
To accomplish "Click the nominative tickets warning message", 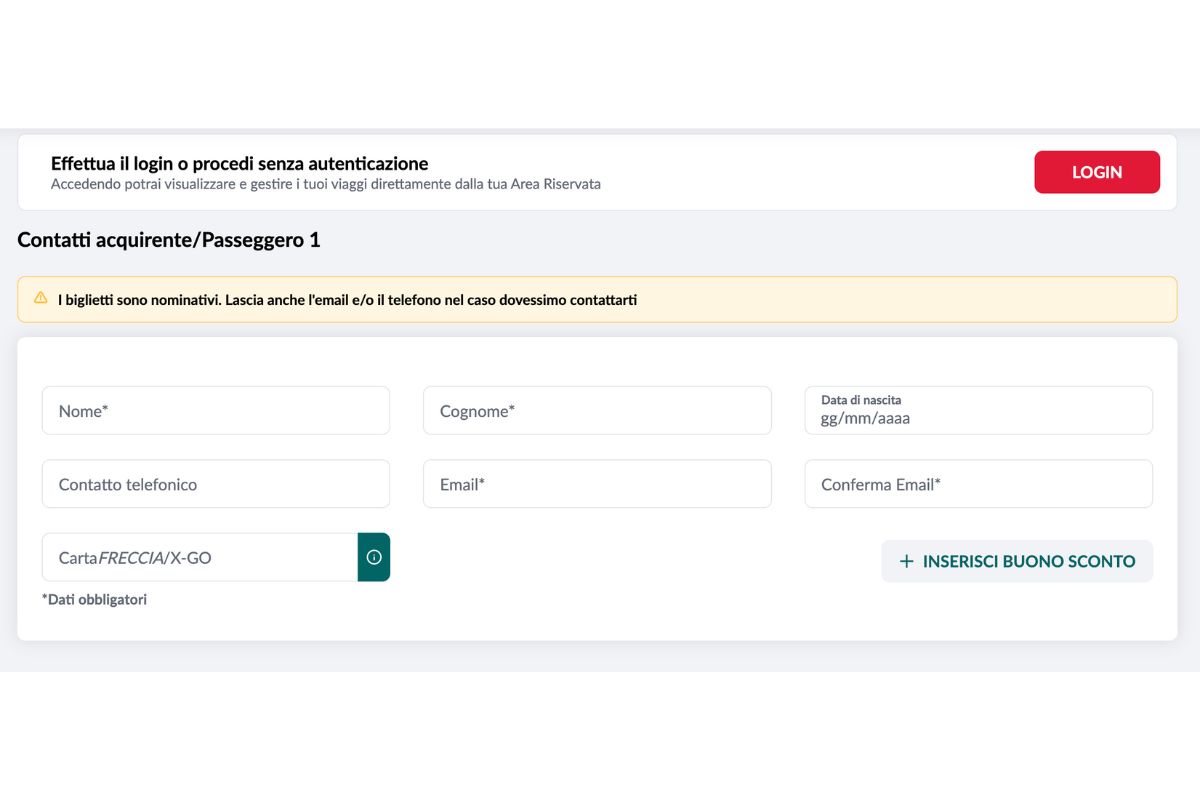I will click(x=347, y=300).
